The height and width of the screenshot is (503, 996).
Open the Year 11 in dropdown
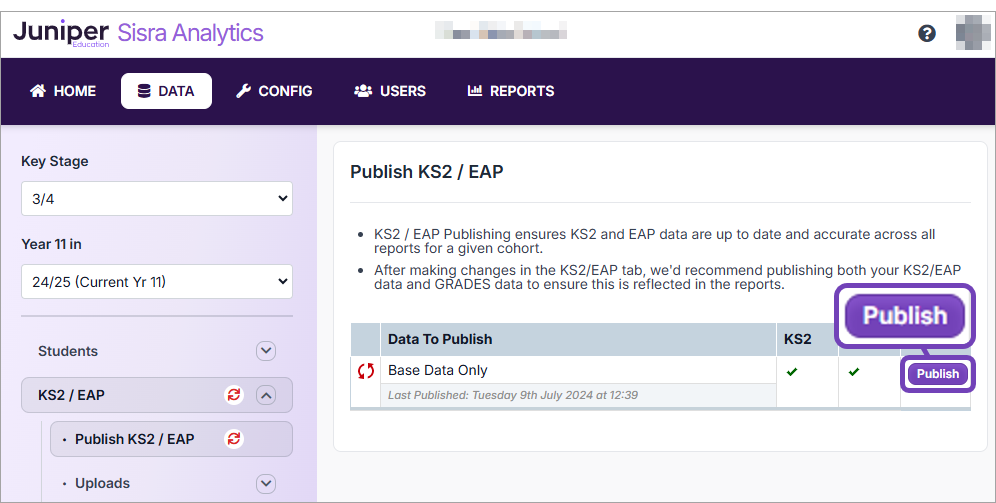(156, 282)
